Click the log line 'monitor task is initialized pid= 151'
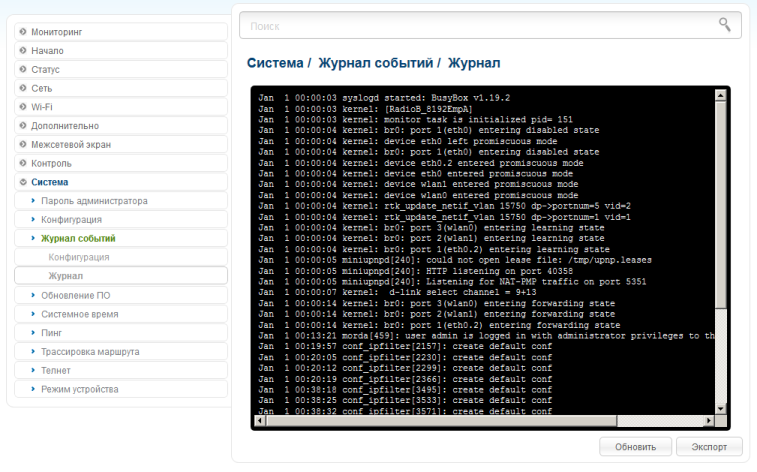Screen dimensions: 757x472 click(416, 120)
